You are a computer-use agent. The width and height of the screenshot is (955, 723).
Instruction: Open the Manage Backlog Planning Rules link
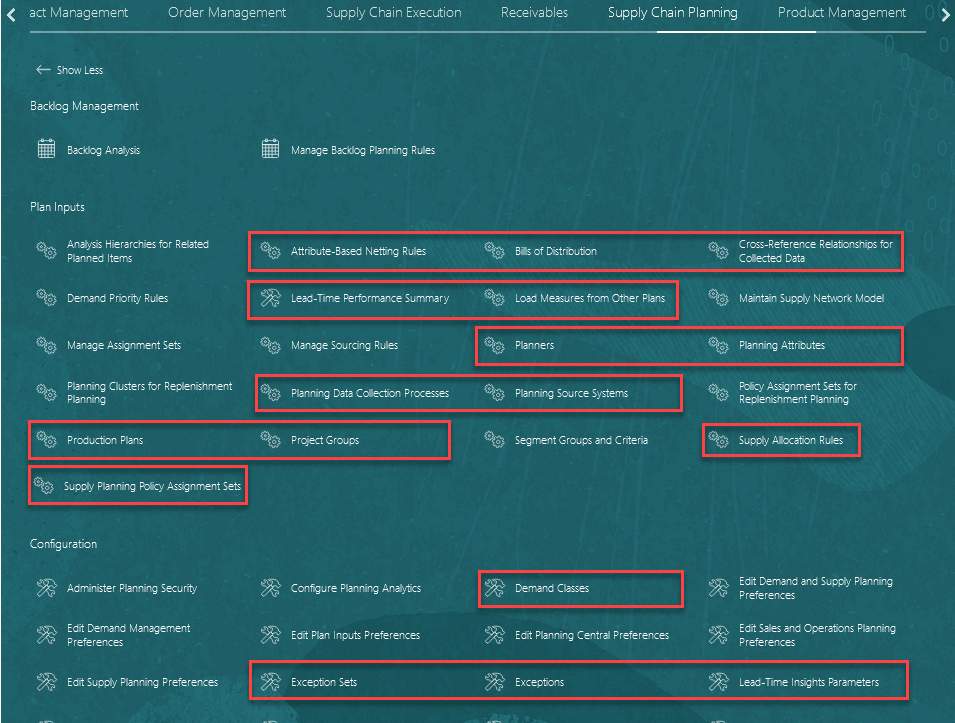tap(363, 150)
